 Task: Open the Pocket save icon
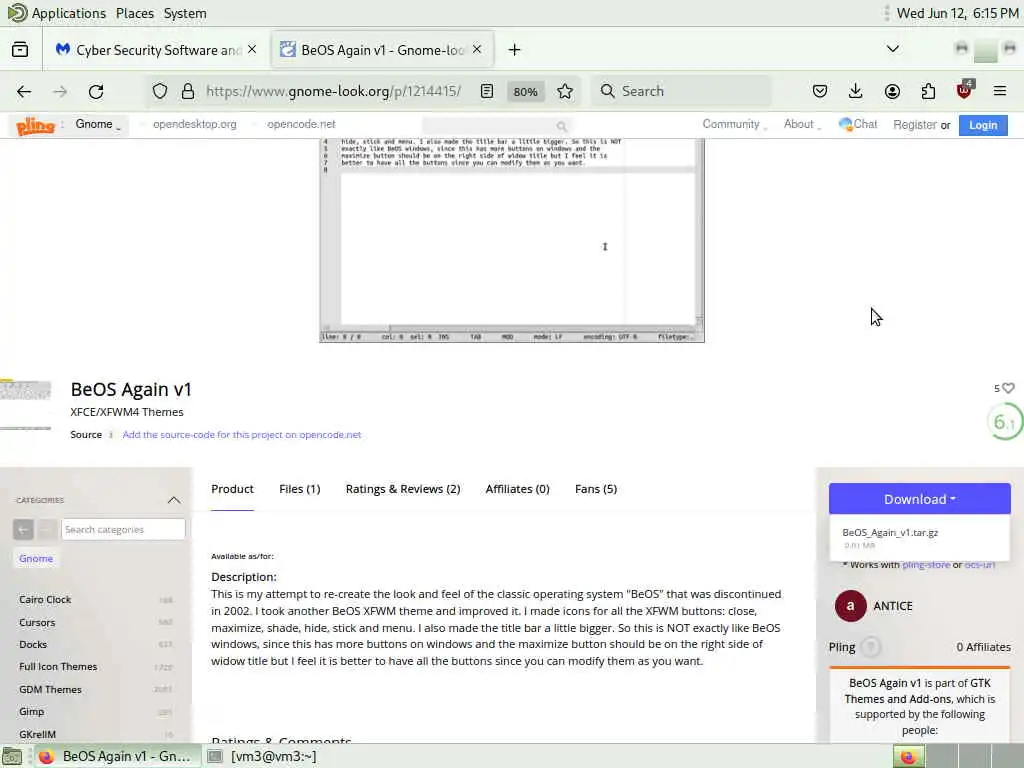pyautogui.click(x=820, y=91)
